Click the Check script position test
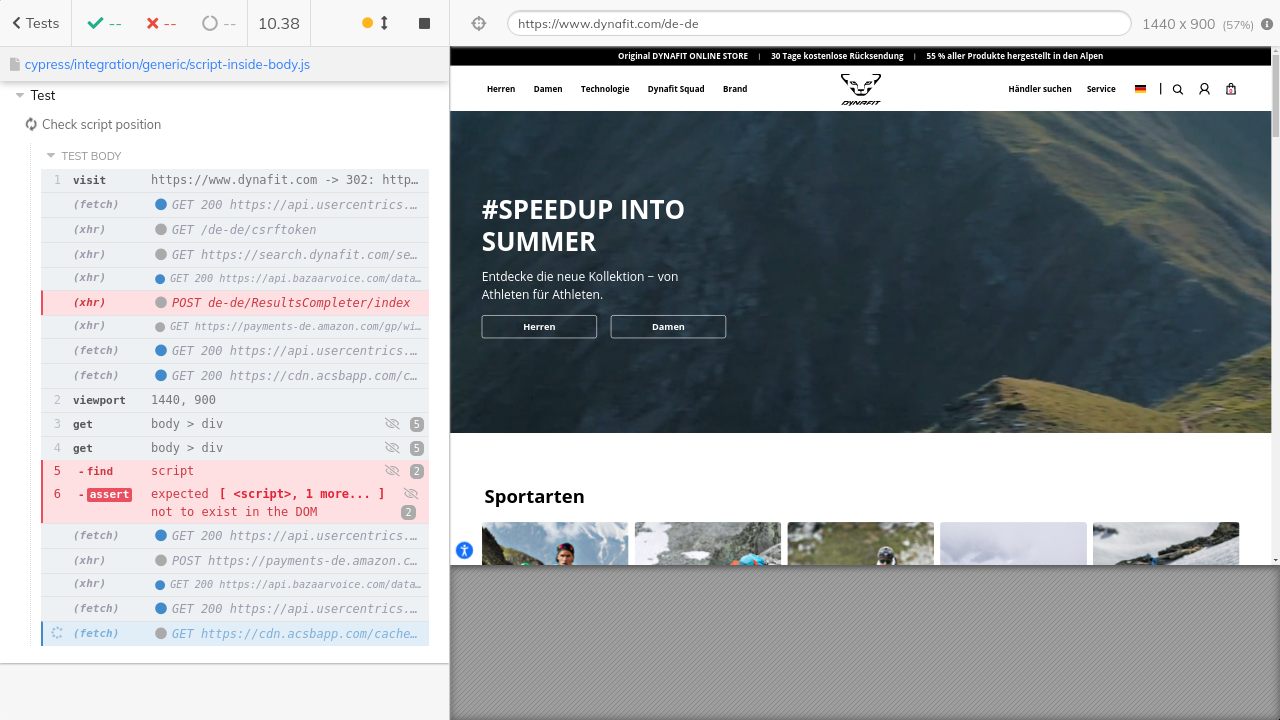Screen dimensions: 1280x720 [101, 125]
